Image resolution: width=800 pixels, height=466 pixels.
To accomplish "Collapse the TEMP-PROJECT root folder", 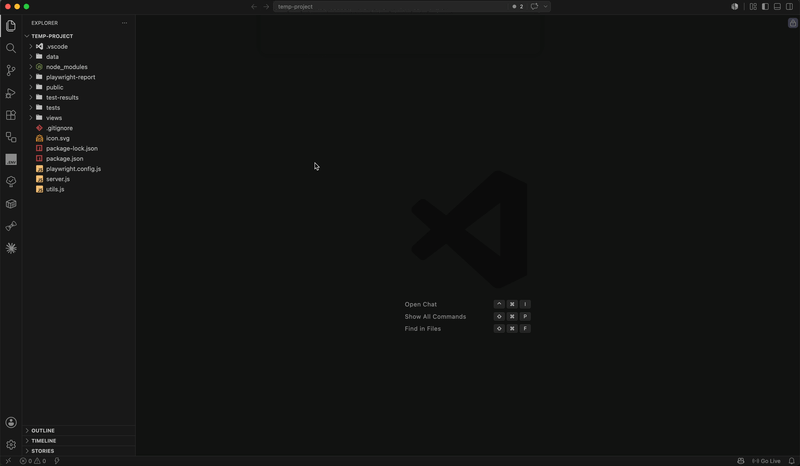I will (x=79, y=36).
